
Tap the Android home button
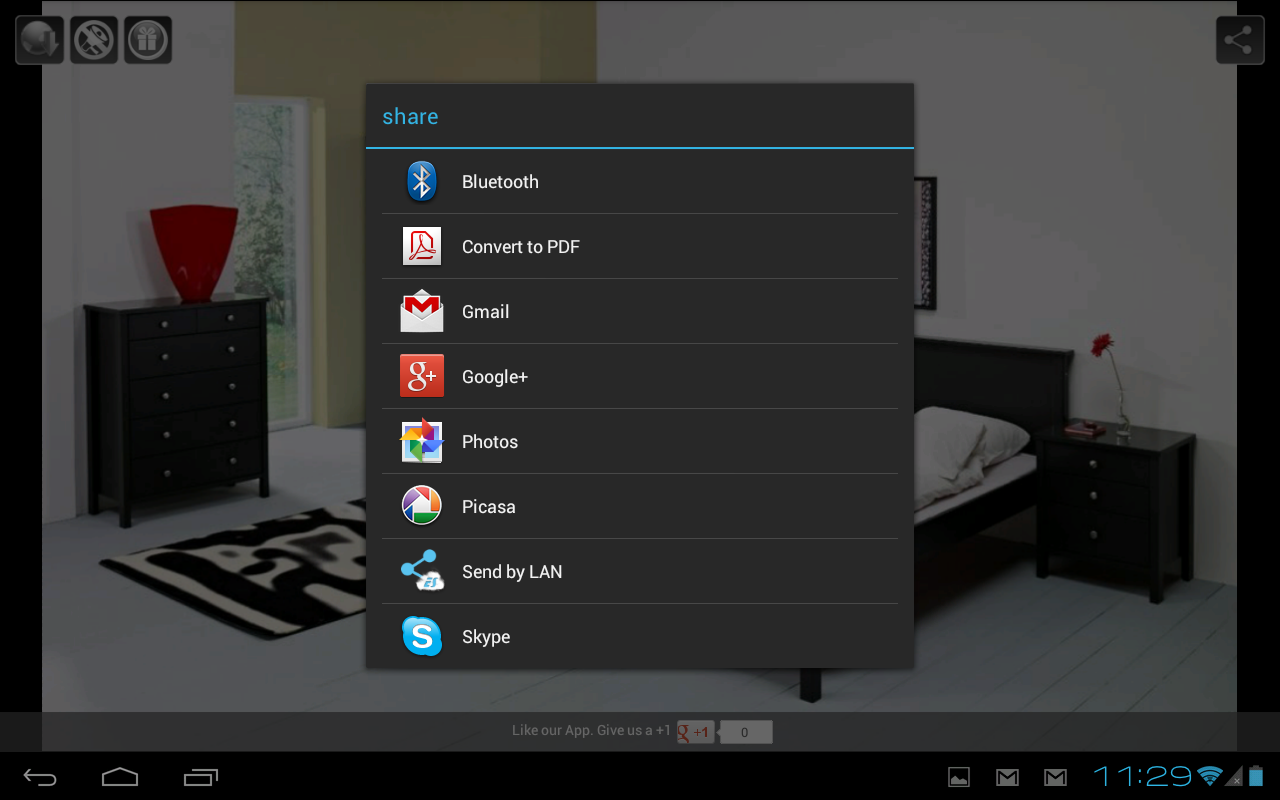tap(120, 777)
